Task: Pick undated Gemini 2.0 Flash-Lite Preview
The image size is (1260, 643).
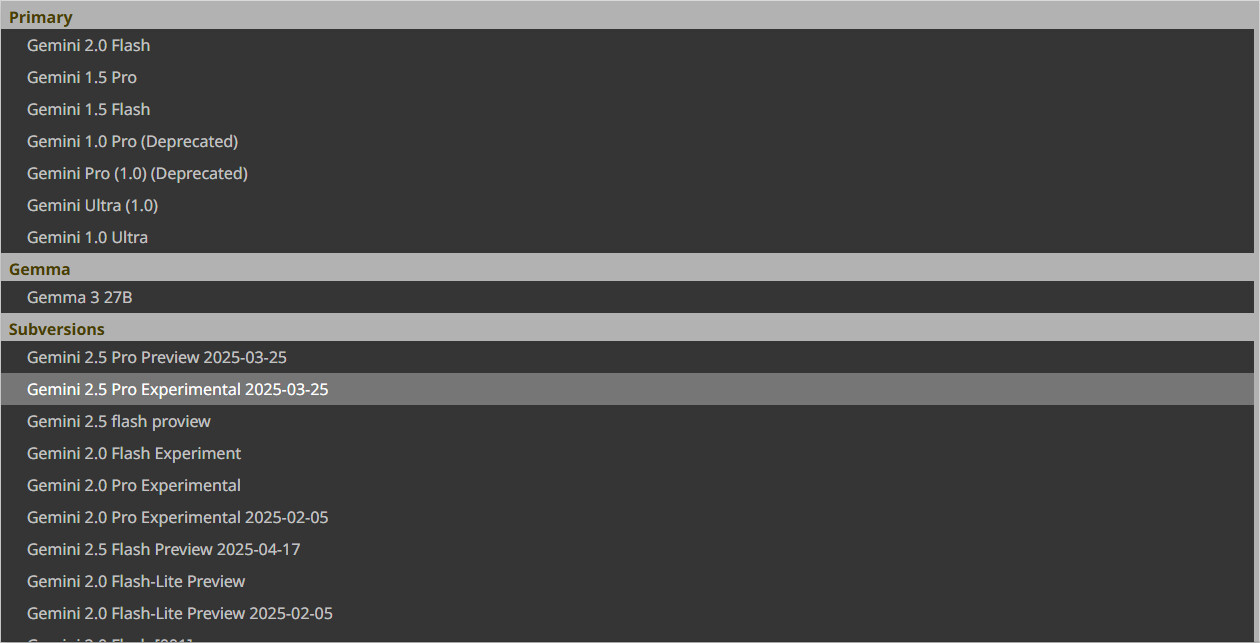Action: coord(136,581)
